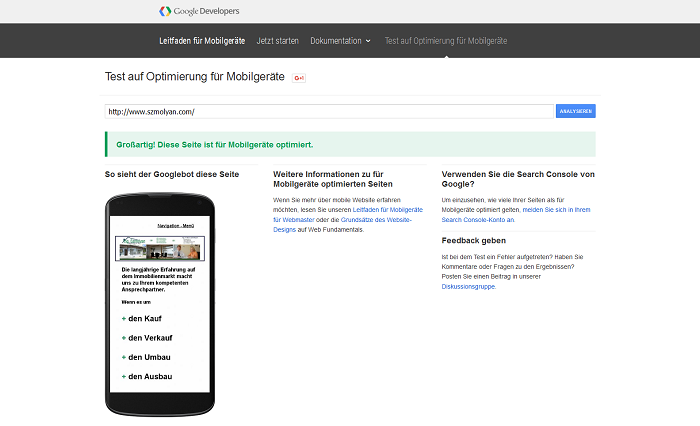Open the Search Console-Konto sign-in link
This screenshot has width=700, height=426.
point(516,215)
